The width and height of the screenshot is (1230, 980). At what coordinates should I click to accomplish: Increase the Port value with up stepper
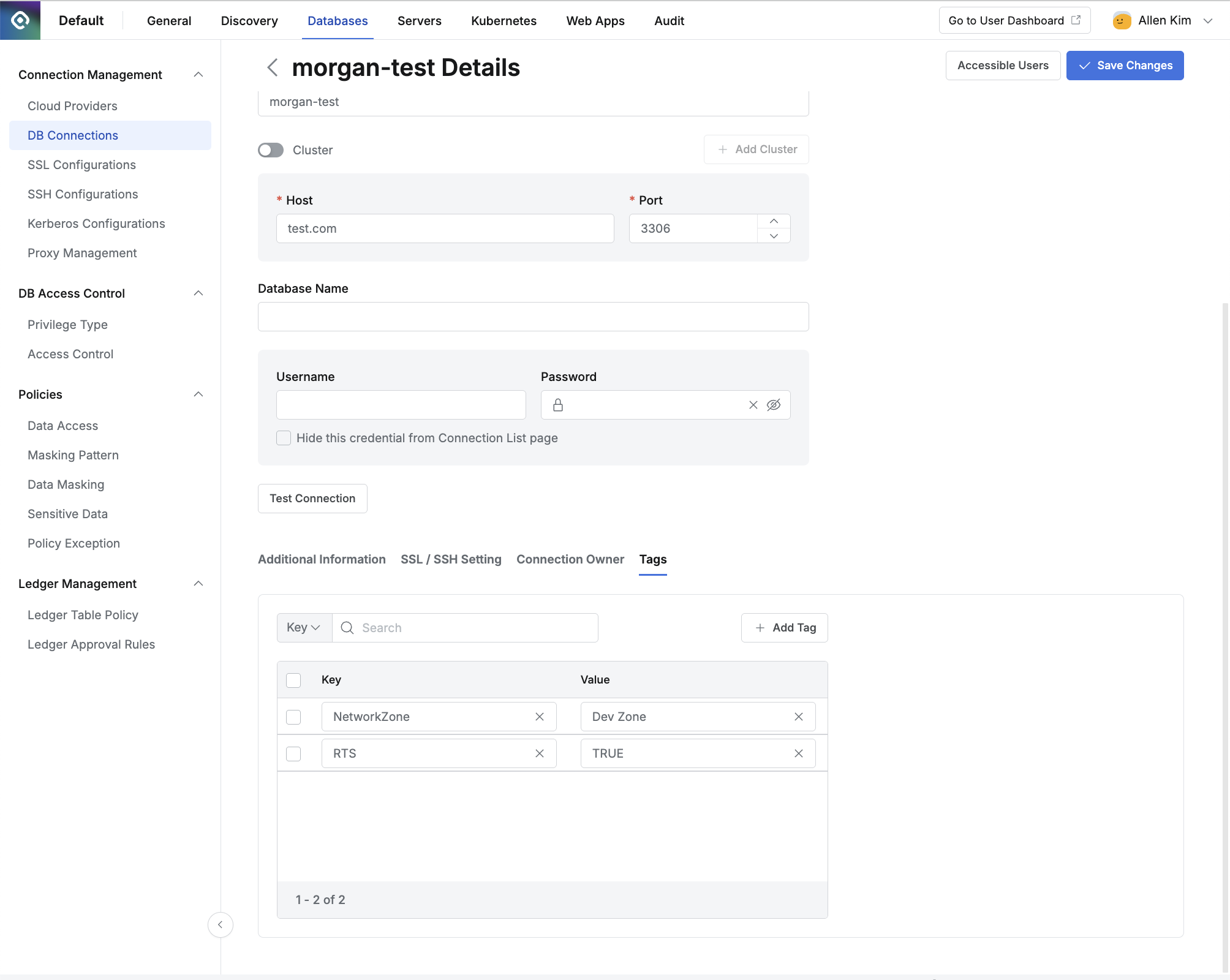click(774, 221)
